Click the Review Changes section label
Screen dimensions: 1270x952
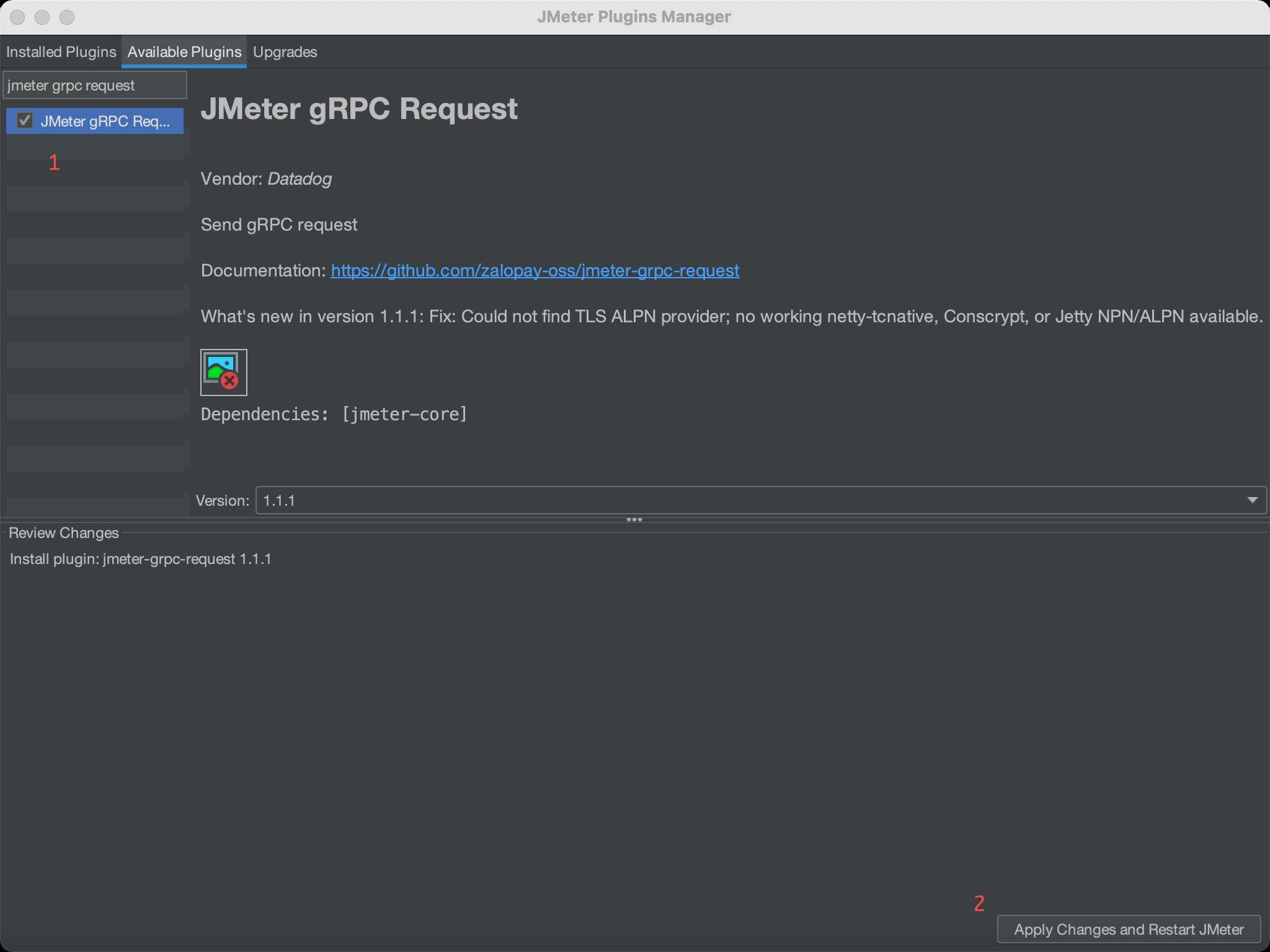[x=64, y=532]
